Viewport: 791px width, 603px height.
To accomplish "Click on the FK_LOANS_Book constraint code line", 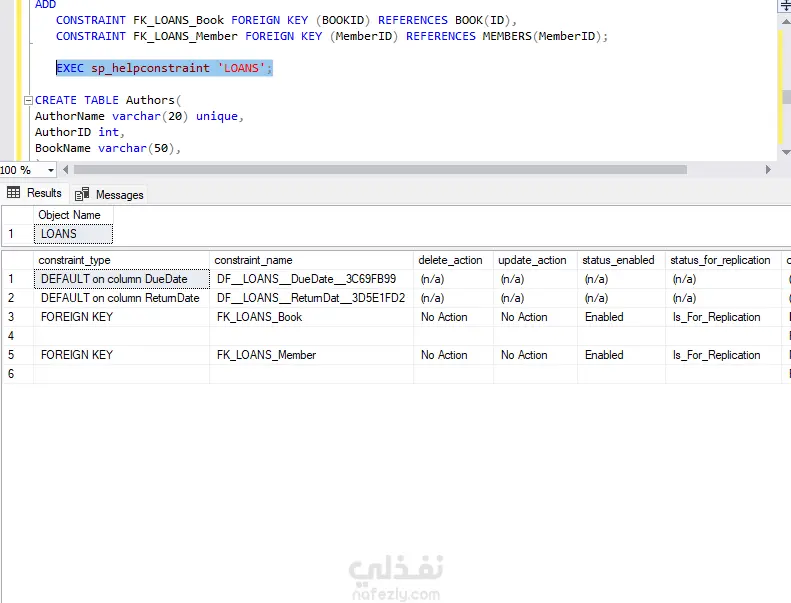I will click(286, 20).
